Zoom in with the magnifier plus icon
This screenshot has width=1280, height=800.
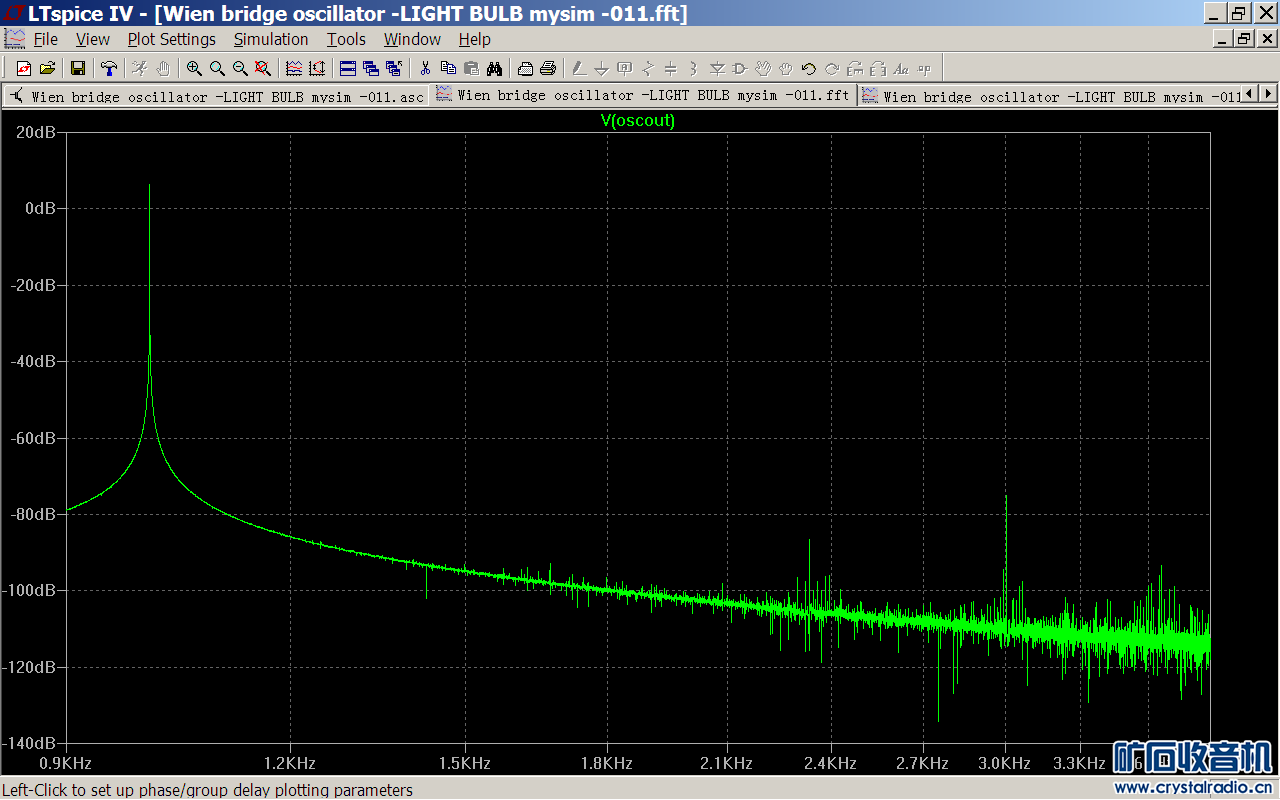click(194, 68)
